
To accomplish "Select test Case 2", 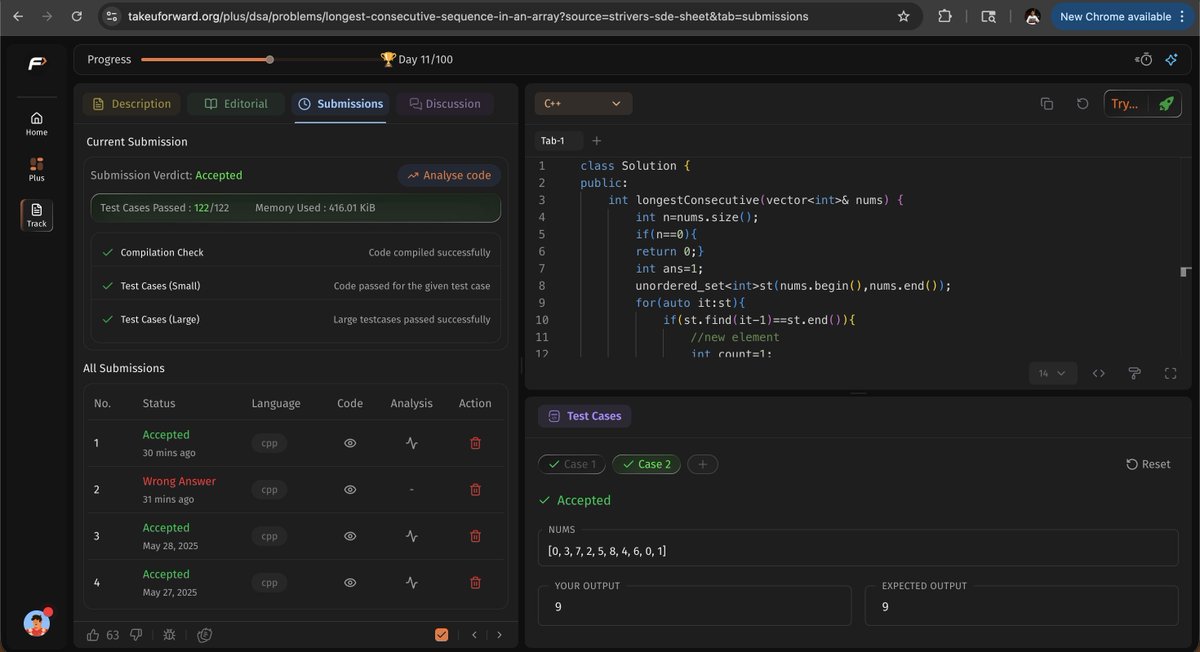I will pos(646,464).
